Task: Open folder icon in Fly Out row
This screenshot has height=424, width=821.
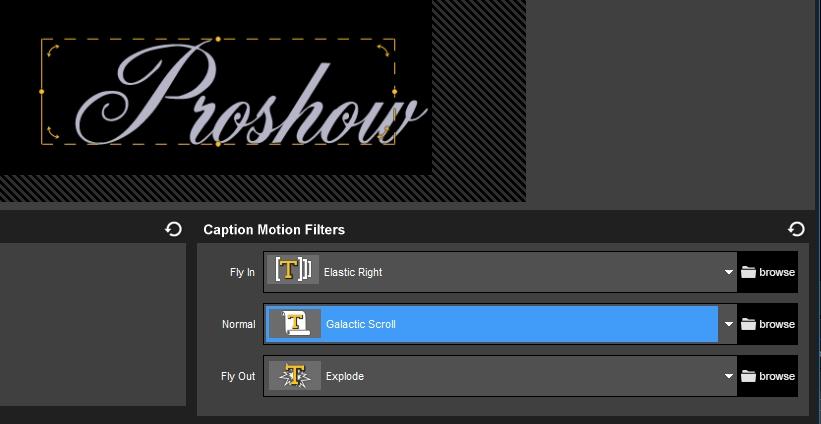Action: 748,376
